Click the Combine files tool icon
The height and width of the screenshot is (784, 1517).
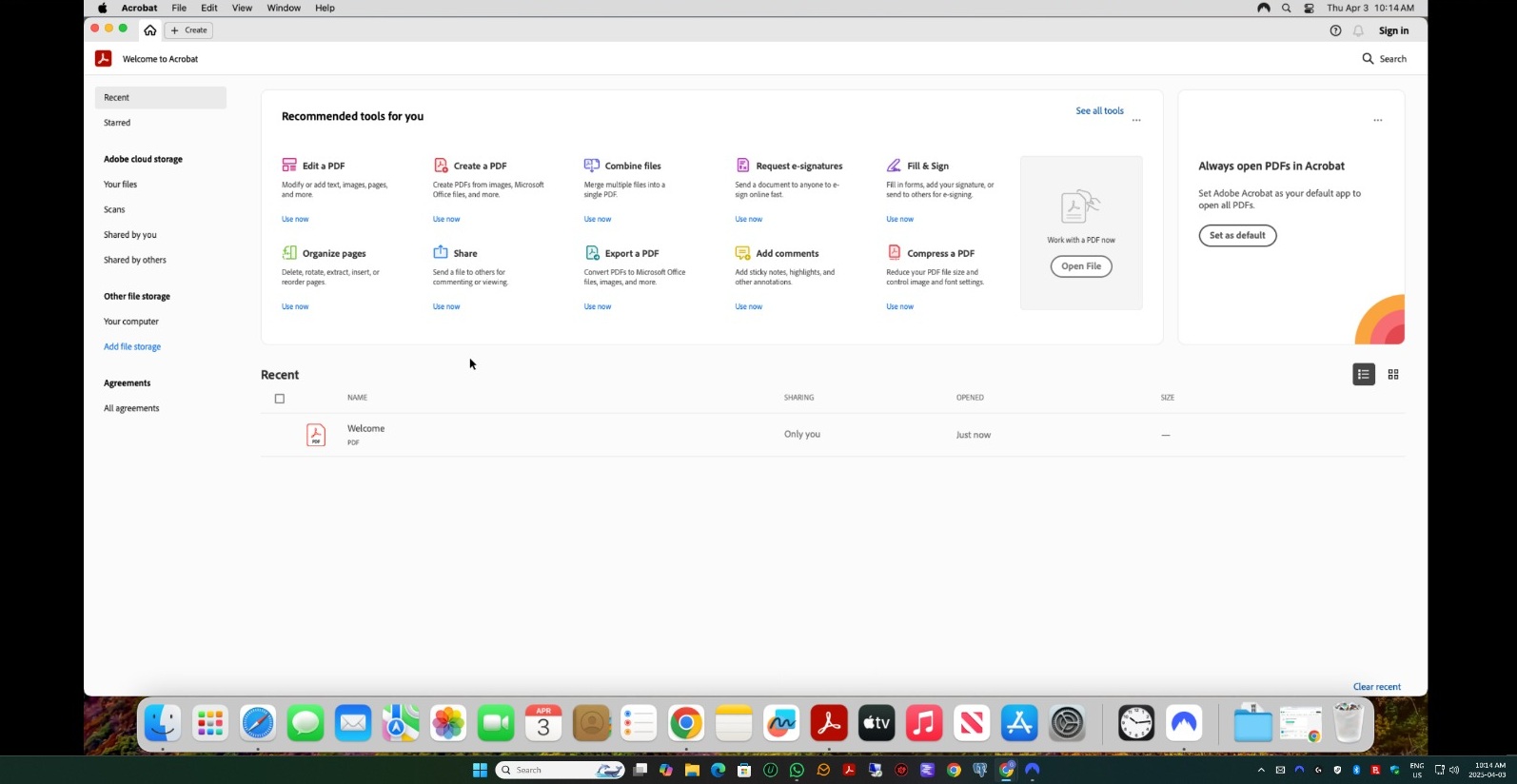[592, 165]
